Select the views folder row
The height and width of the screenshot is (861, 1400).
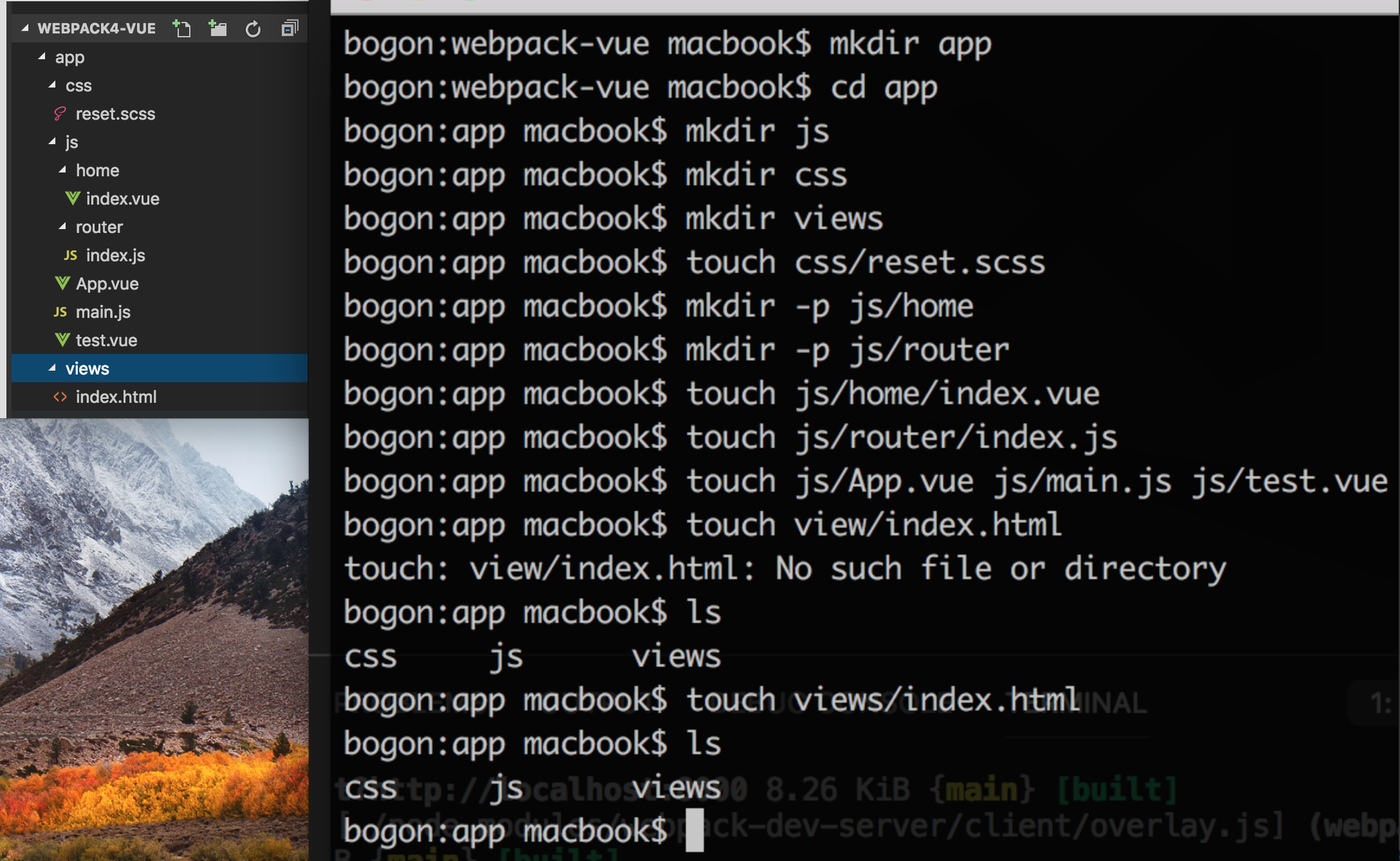(x=87, y=369)
